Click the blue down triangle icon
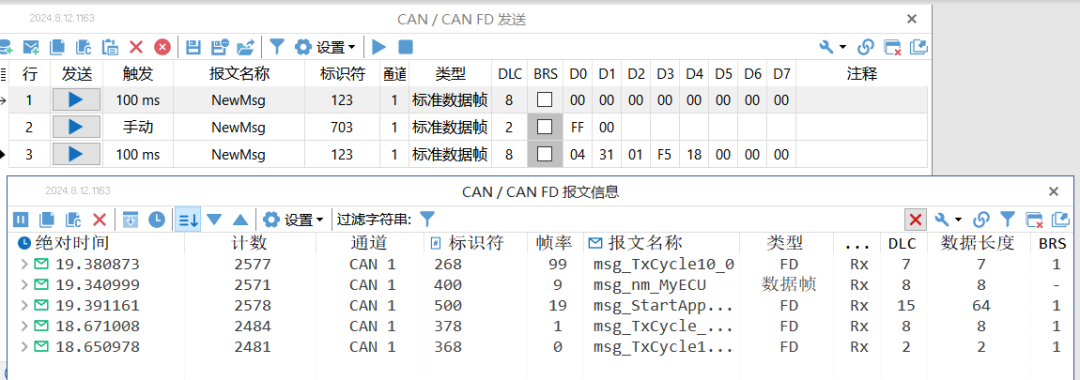1080x380 pixels. (214, 220)
